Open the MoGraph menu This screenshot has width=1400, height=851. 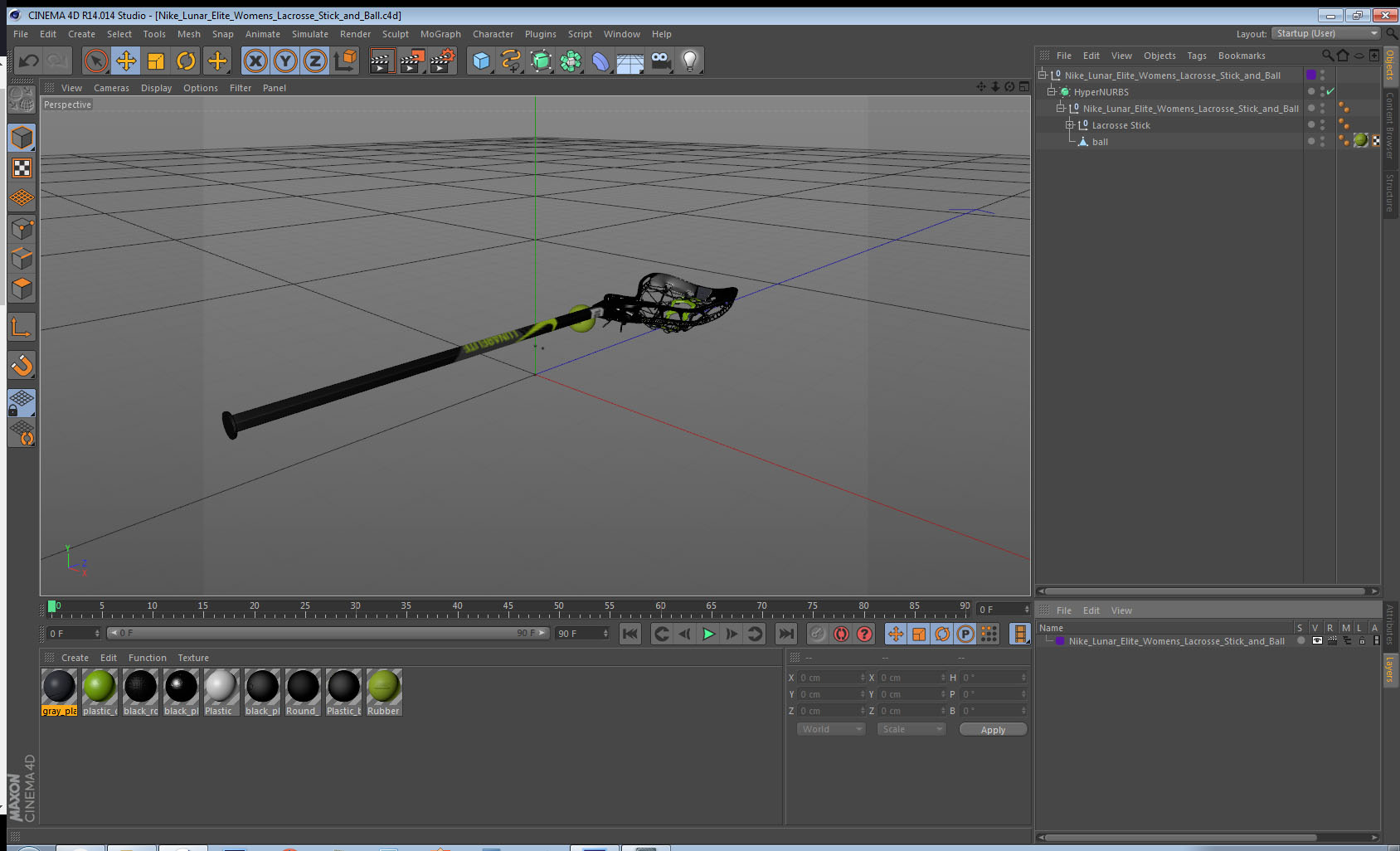click(440, 34)
